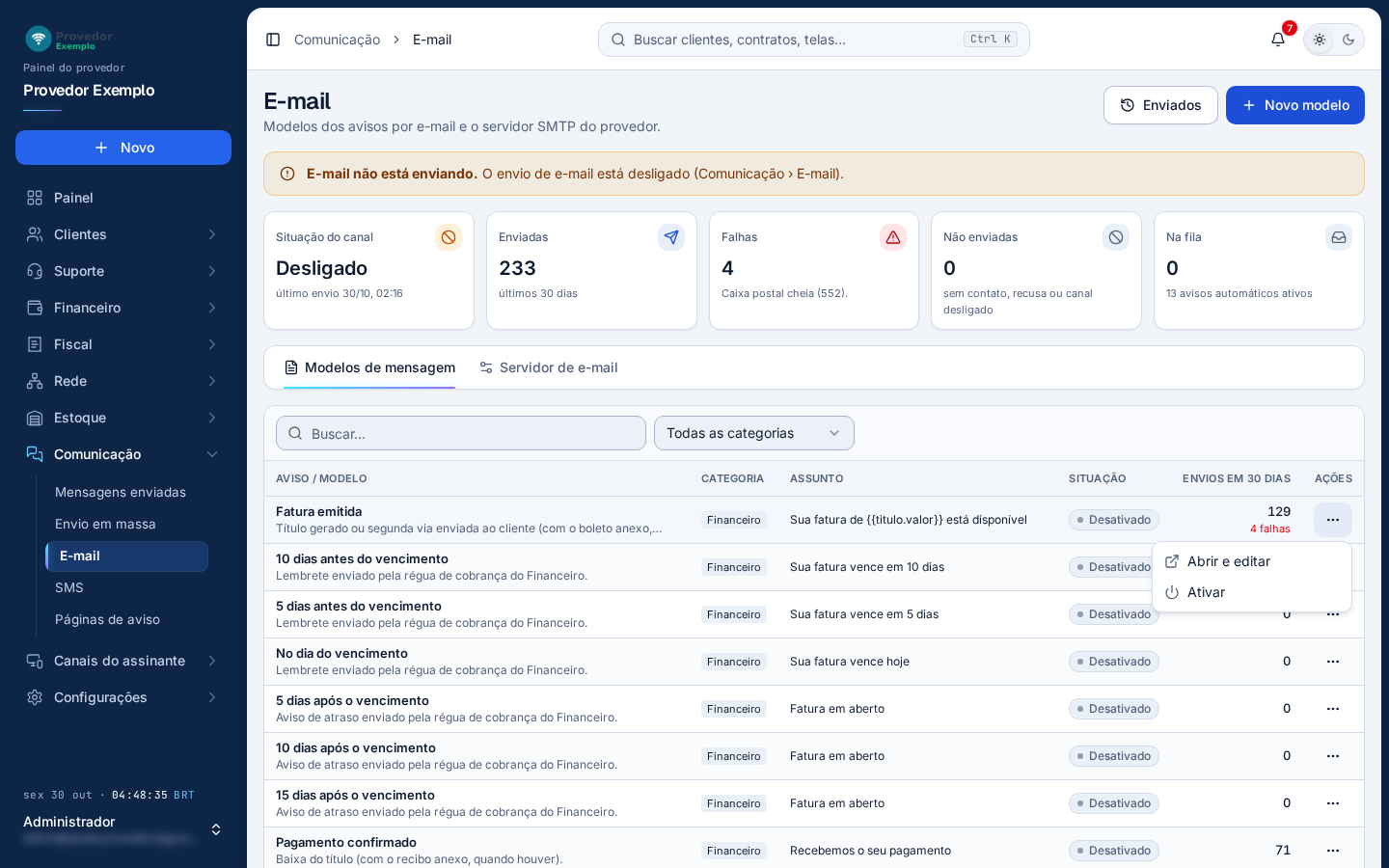Screen dimensions: 1389x868
Task: Expand the Clientes sidebar section
Action: point(123,234)
